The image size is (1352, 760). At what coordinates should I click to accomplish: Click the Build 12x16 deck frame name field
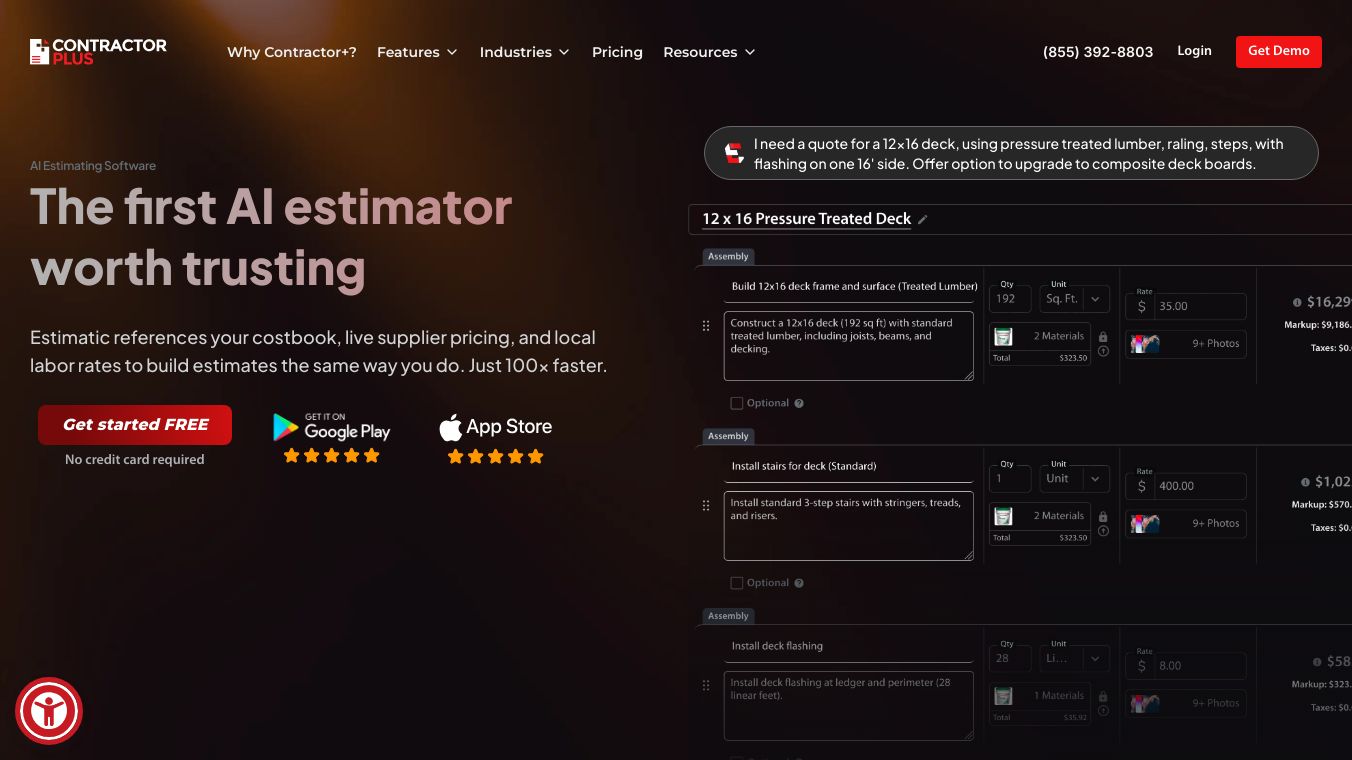coord(849,287)
